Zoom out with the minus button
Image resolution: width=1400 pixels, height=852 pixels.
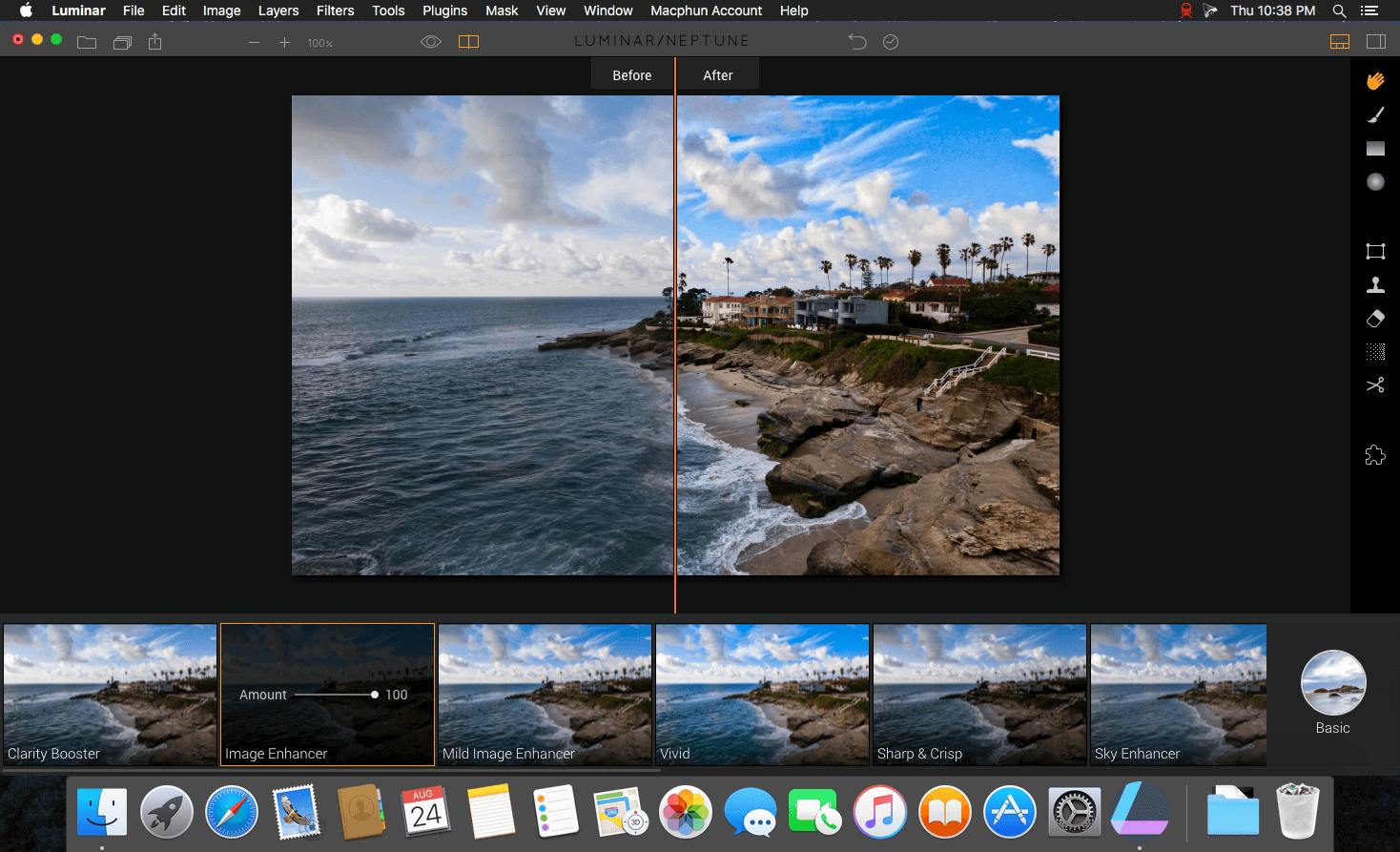(x=254, y=43)
